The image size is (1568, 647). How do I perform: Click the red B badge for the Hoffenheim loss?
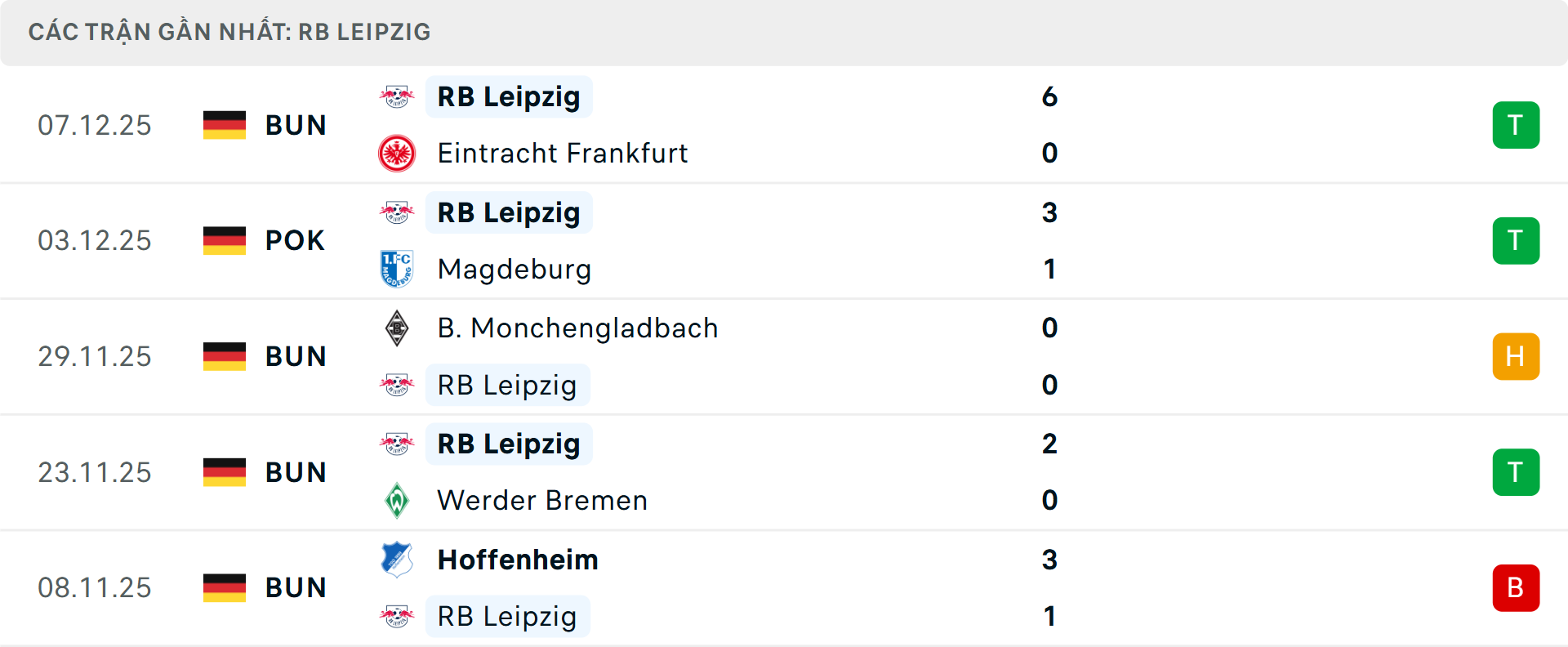tap(1516, 587)
